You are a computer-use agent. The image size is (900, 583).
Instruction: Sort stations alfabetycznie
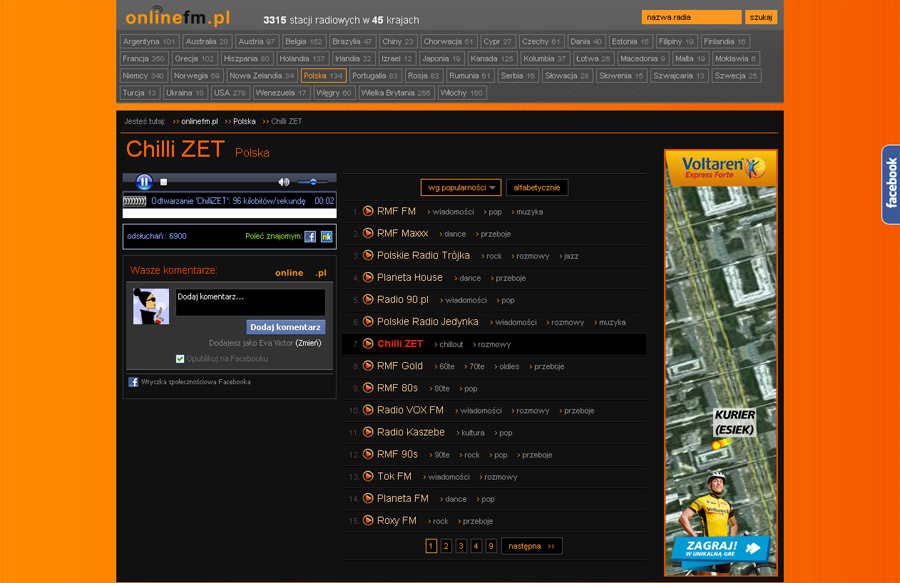(537, 188)
